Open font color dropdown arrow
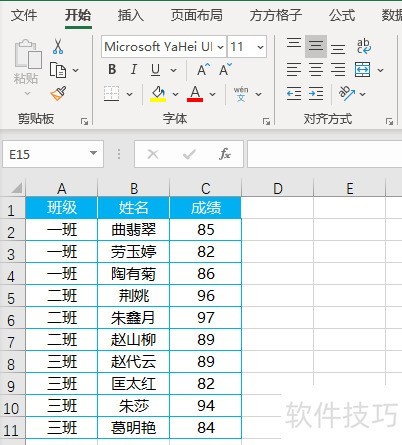 212,94
